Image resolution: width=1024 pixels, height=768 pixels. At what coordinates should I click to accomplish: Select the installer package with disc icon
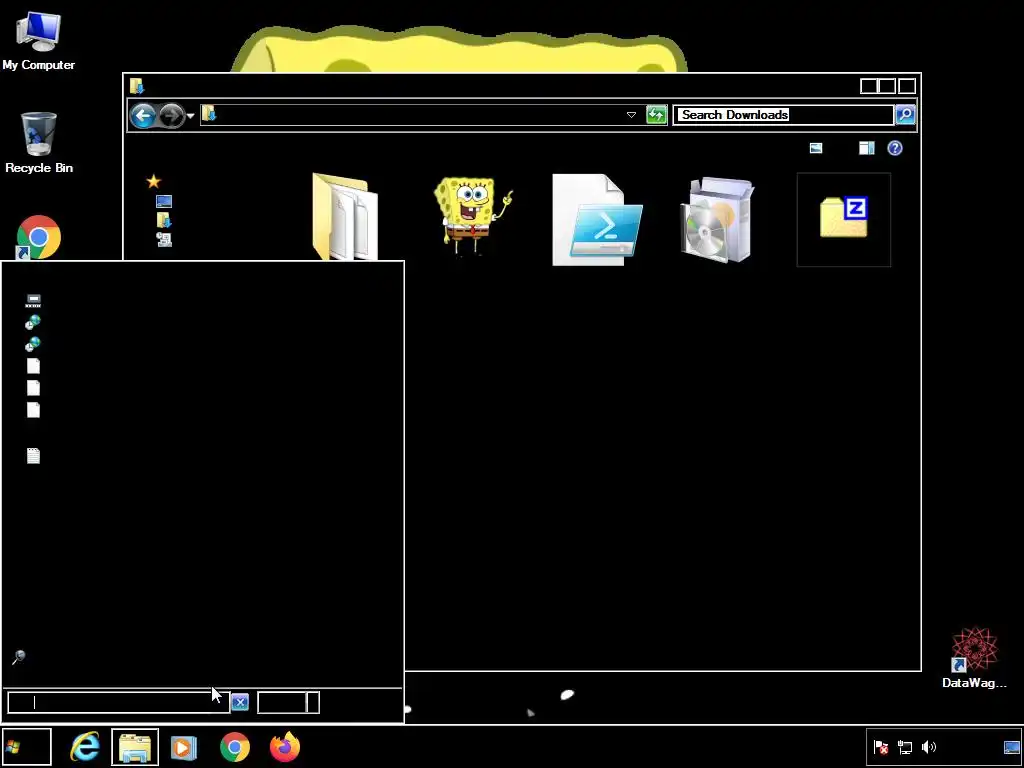coord(717,219)
